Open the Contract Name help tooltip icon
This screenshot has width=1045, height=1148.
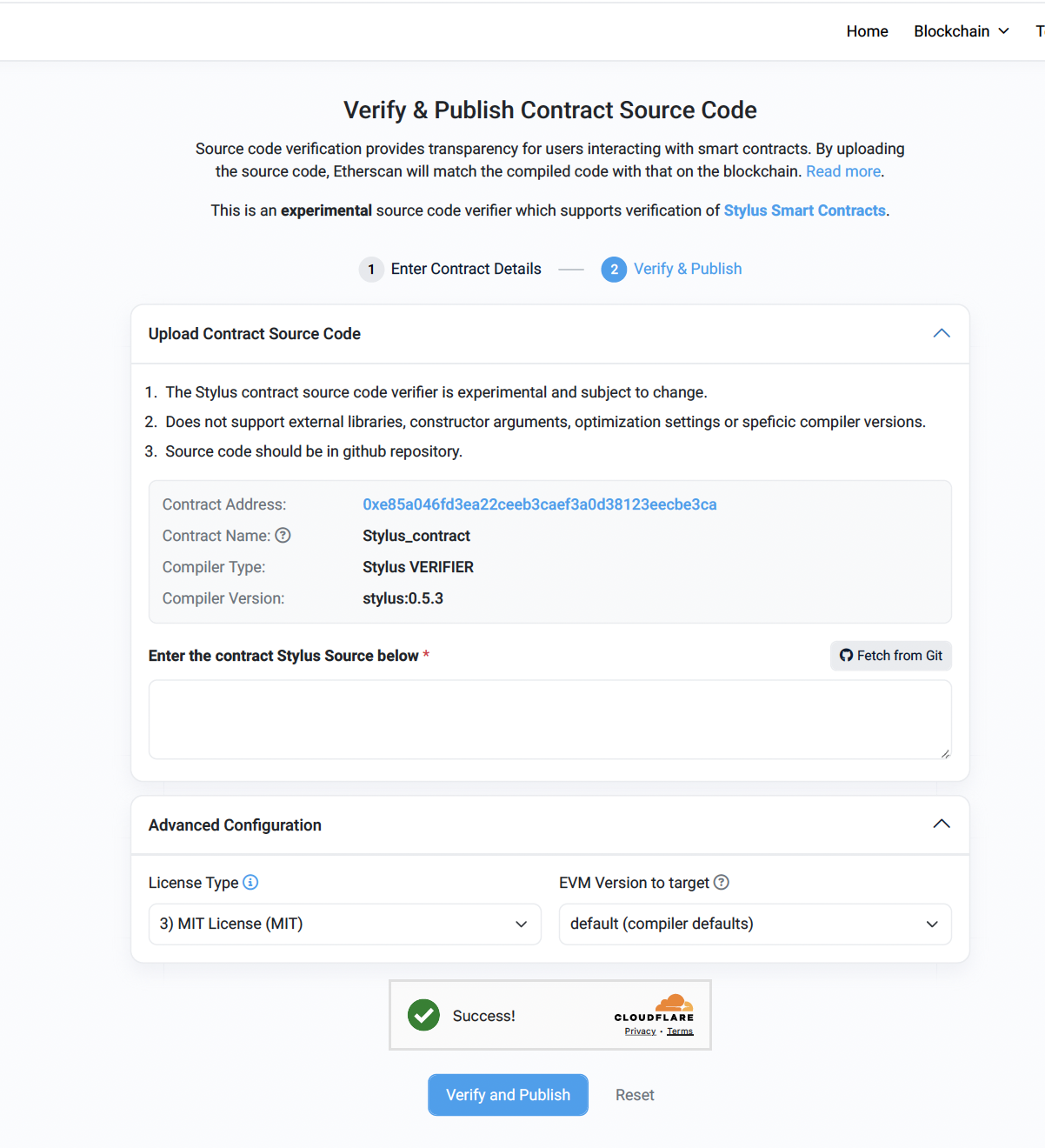[x=283, y=536]
